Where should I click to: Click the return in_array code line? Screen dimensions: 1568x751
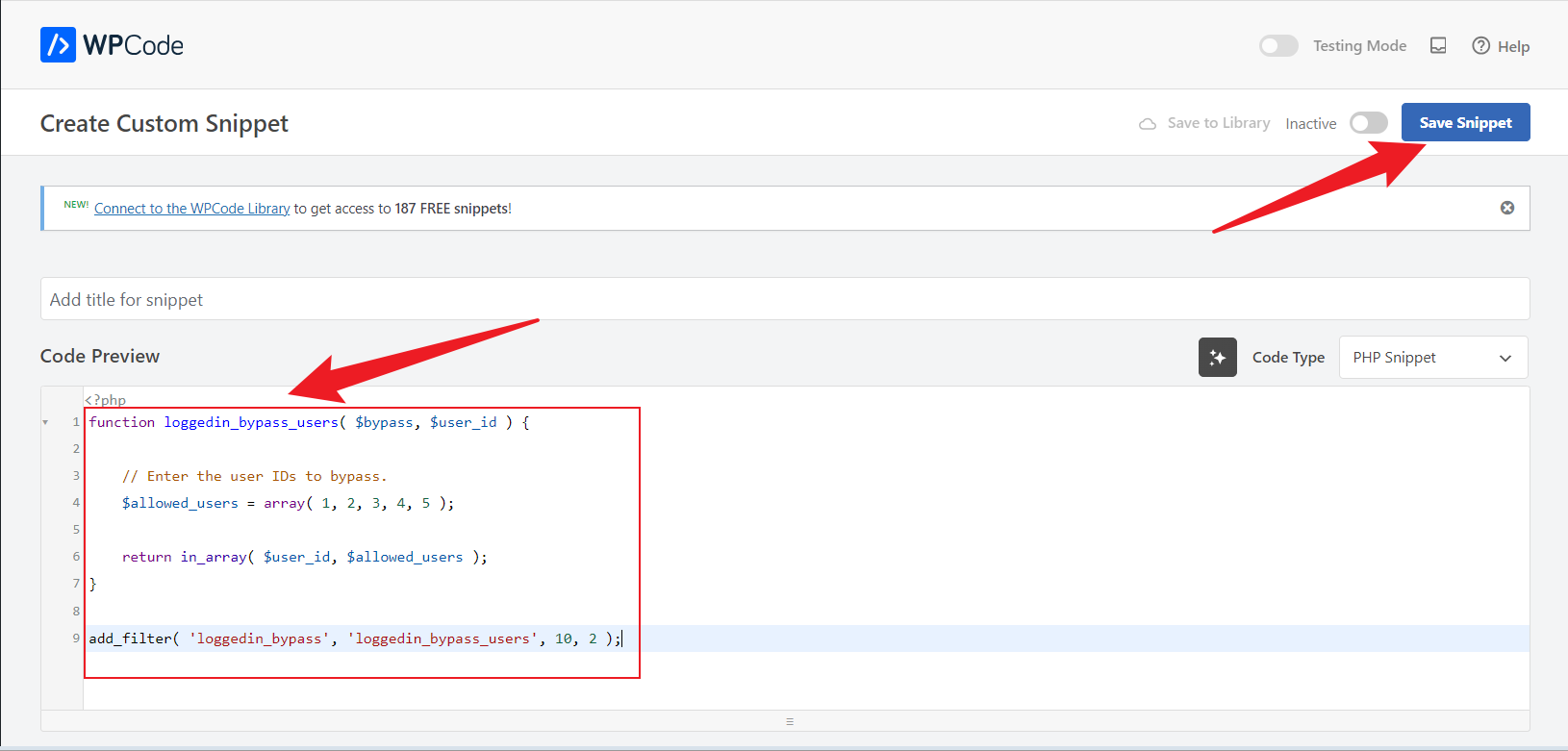pos(304,557)
